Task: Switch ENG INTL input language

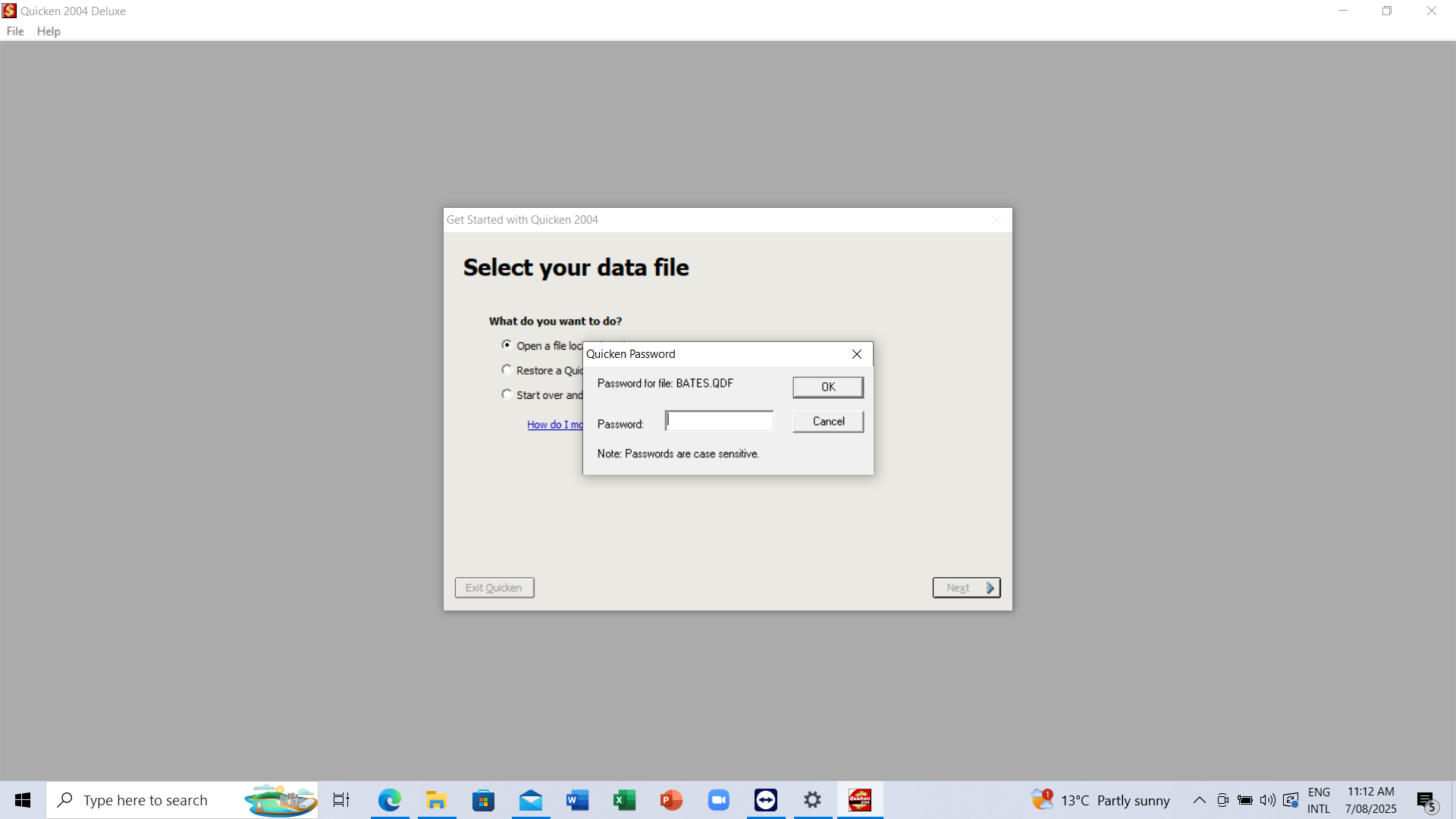Action: pos(1319,800)
